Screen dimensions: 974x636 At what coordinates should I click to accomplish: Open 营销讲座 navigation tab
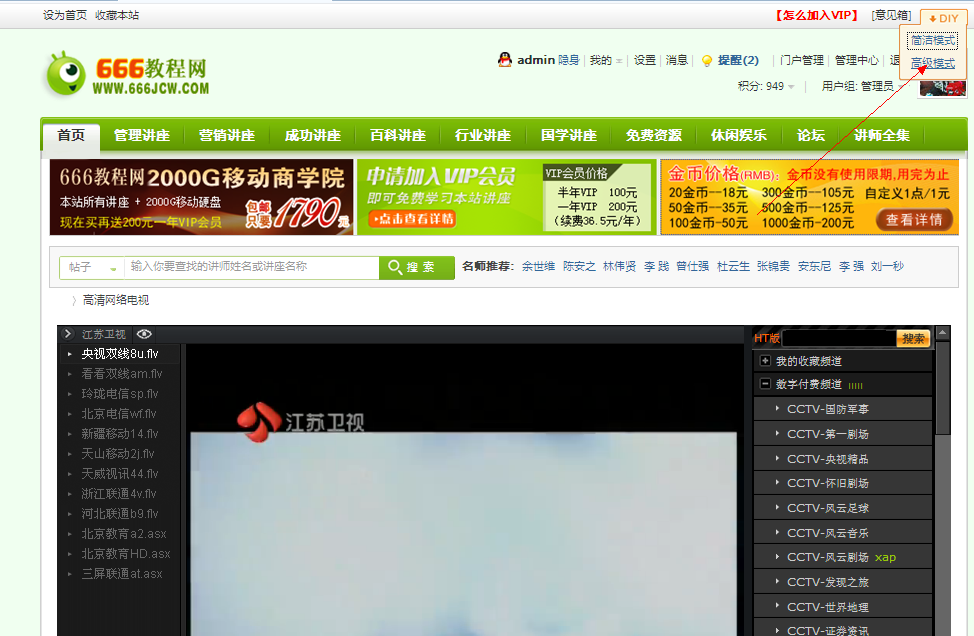coord(227,135)
